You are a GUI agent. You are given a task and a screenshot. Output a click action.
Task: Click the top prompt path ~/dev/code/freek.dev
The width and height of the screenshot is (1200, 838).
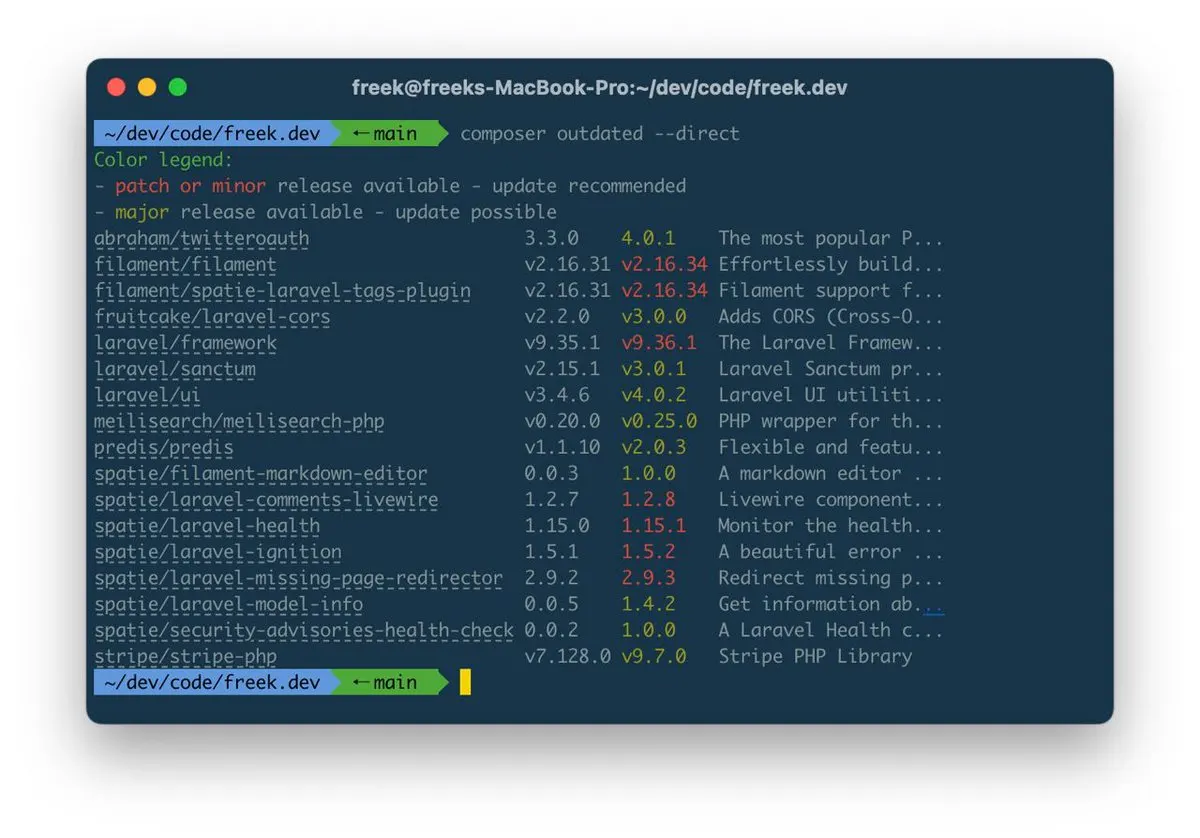(x=211, y=133)
